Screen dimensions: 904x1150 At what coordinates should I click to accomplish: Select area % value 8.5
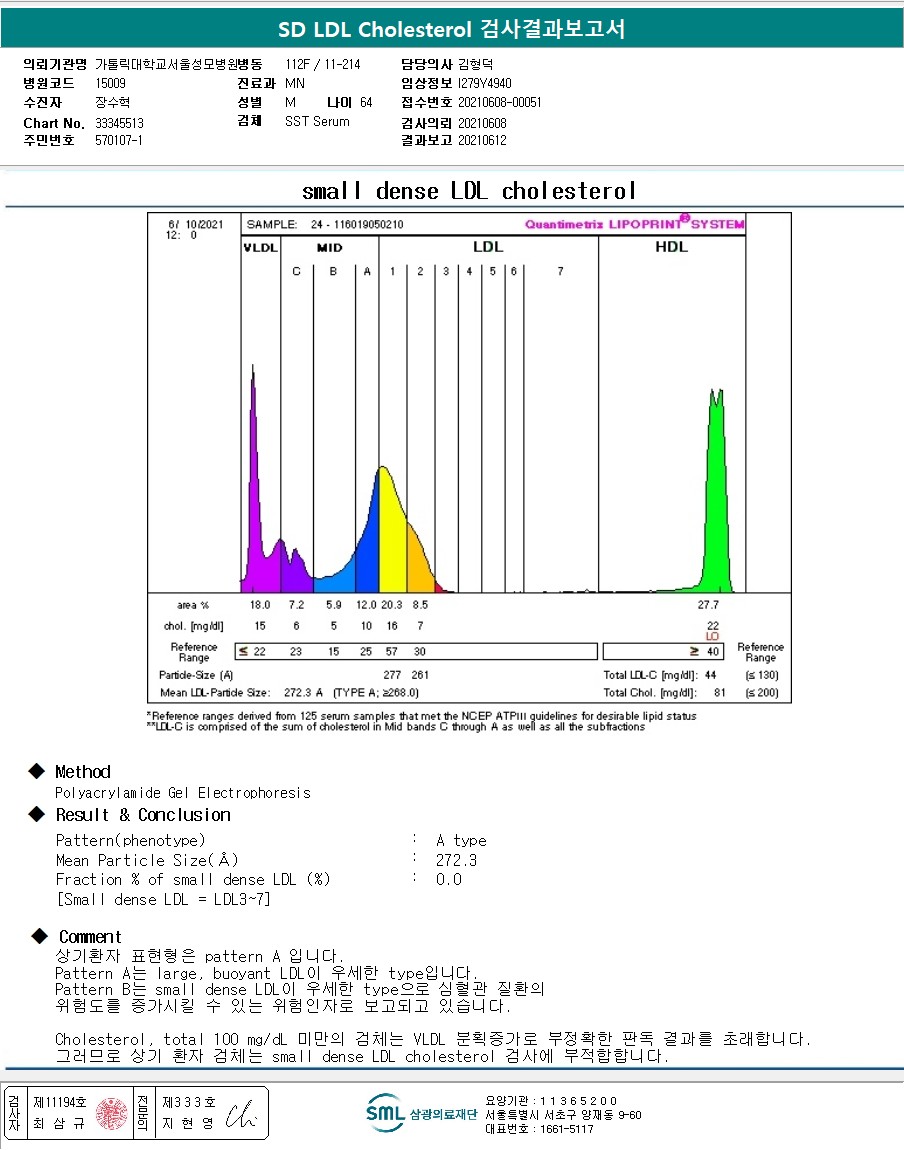[420, 605]
